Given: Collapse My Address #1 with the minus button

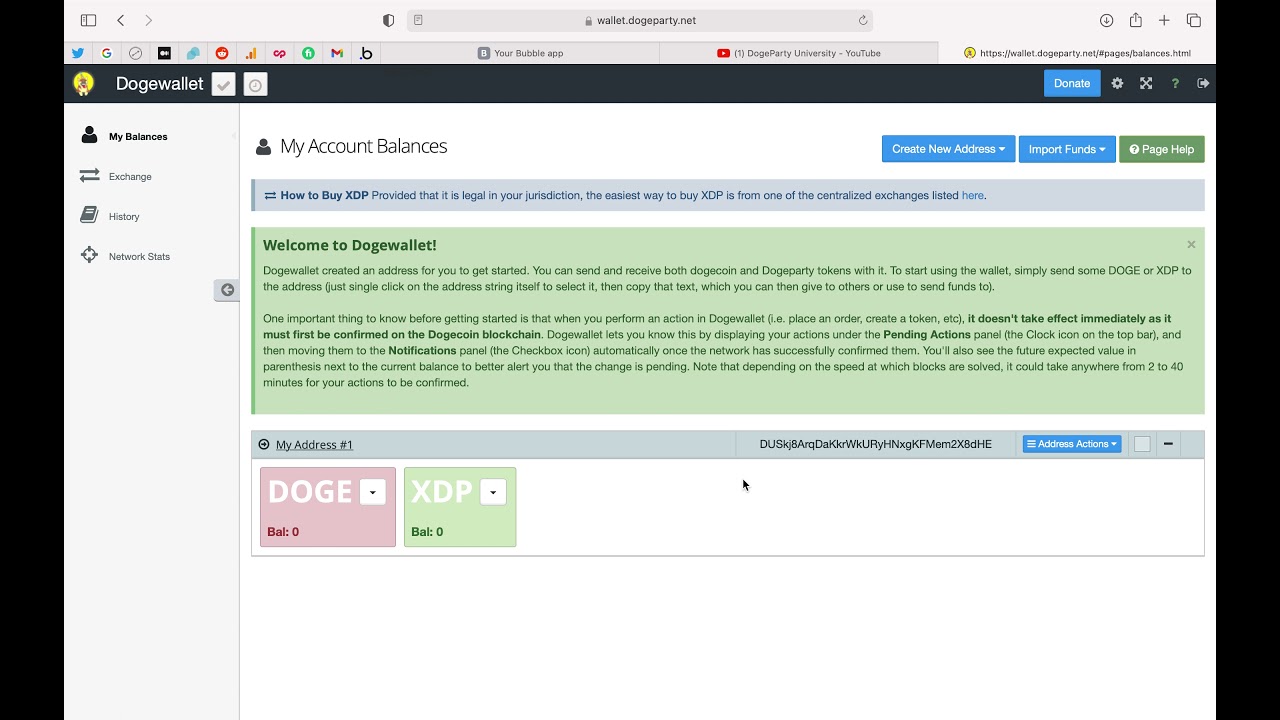Looking at the screenshot, I should pos(1168,444).
